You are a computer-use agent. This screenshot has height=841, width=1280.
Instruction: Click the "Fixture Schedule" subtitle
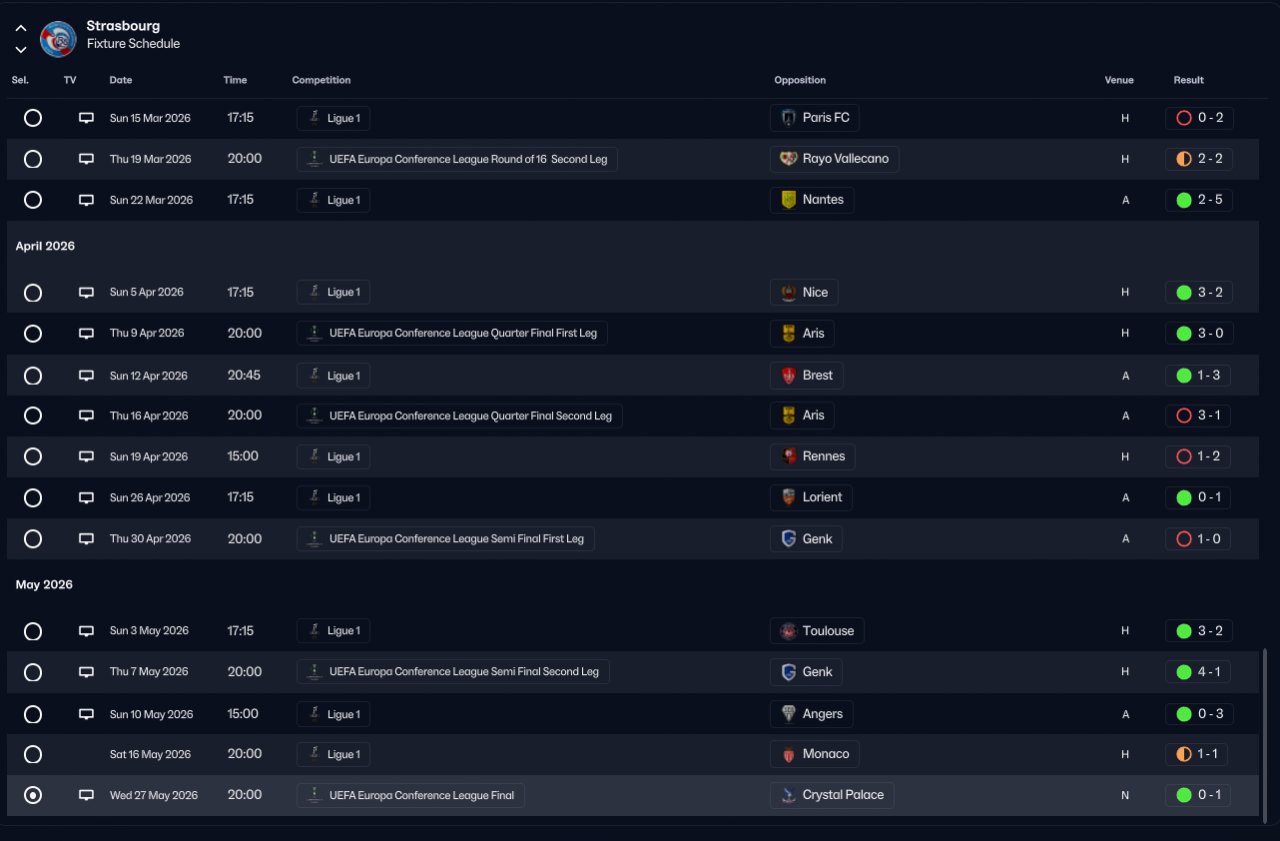133,44
